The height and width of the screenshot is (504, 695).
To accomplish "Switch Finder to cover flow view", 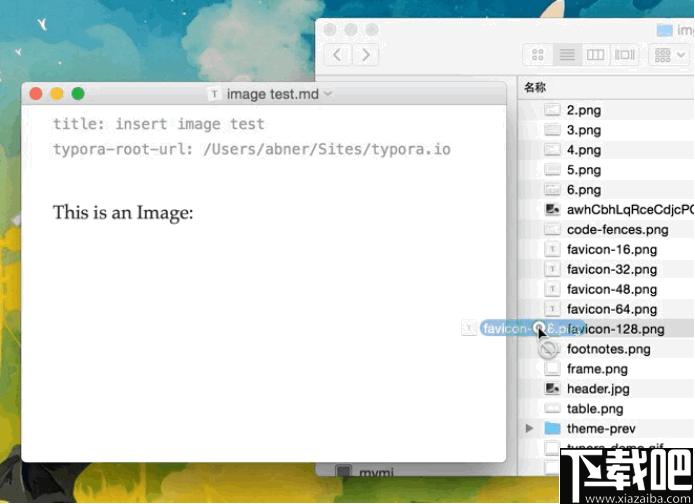I will [624, 55].
